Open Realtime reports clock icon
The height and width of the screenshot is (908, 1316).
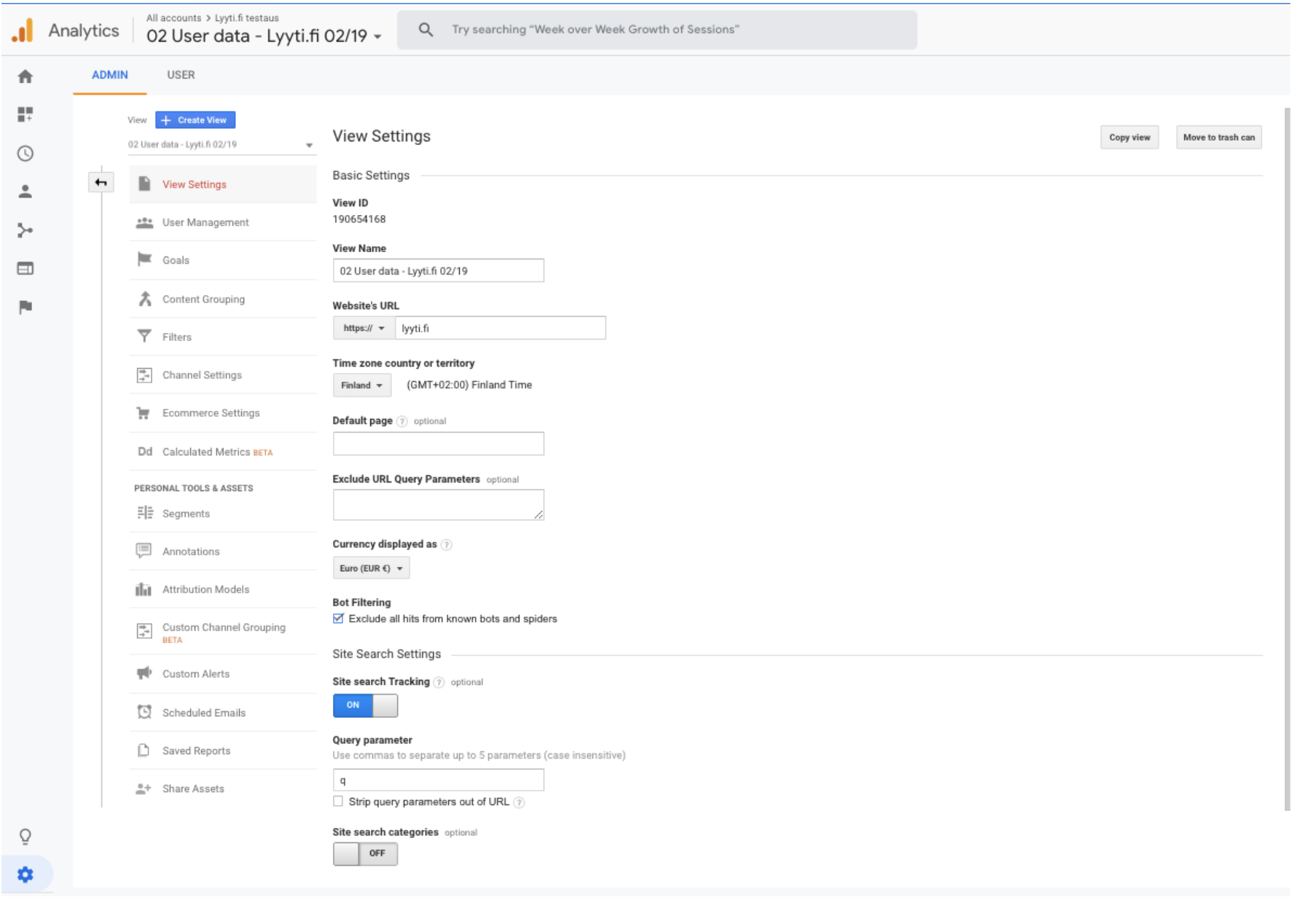pyautogui.click(x=26, y=154)
